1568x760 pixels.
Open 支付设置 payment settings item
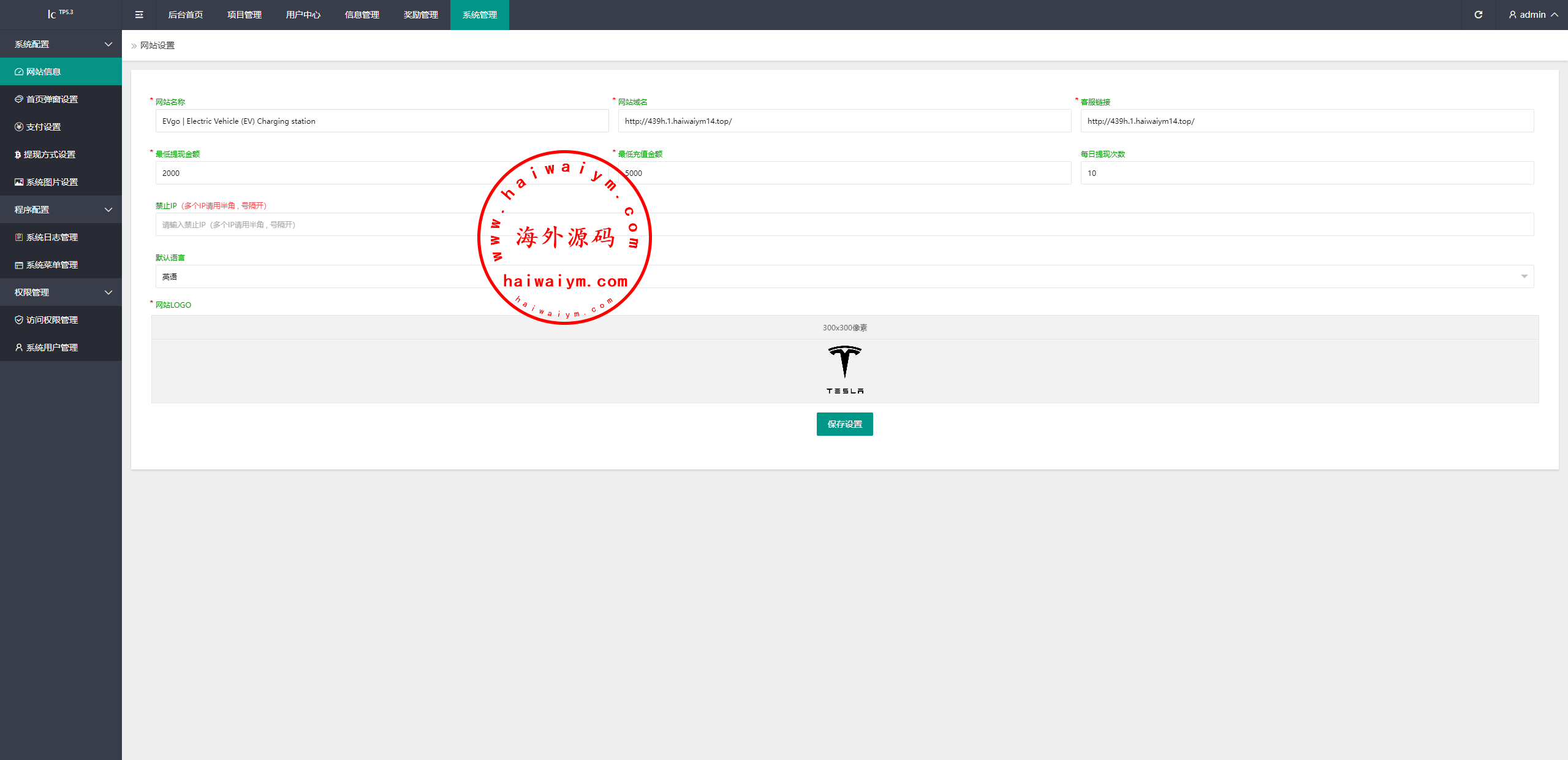(x=43, y=127)
